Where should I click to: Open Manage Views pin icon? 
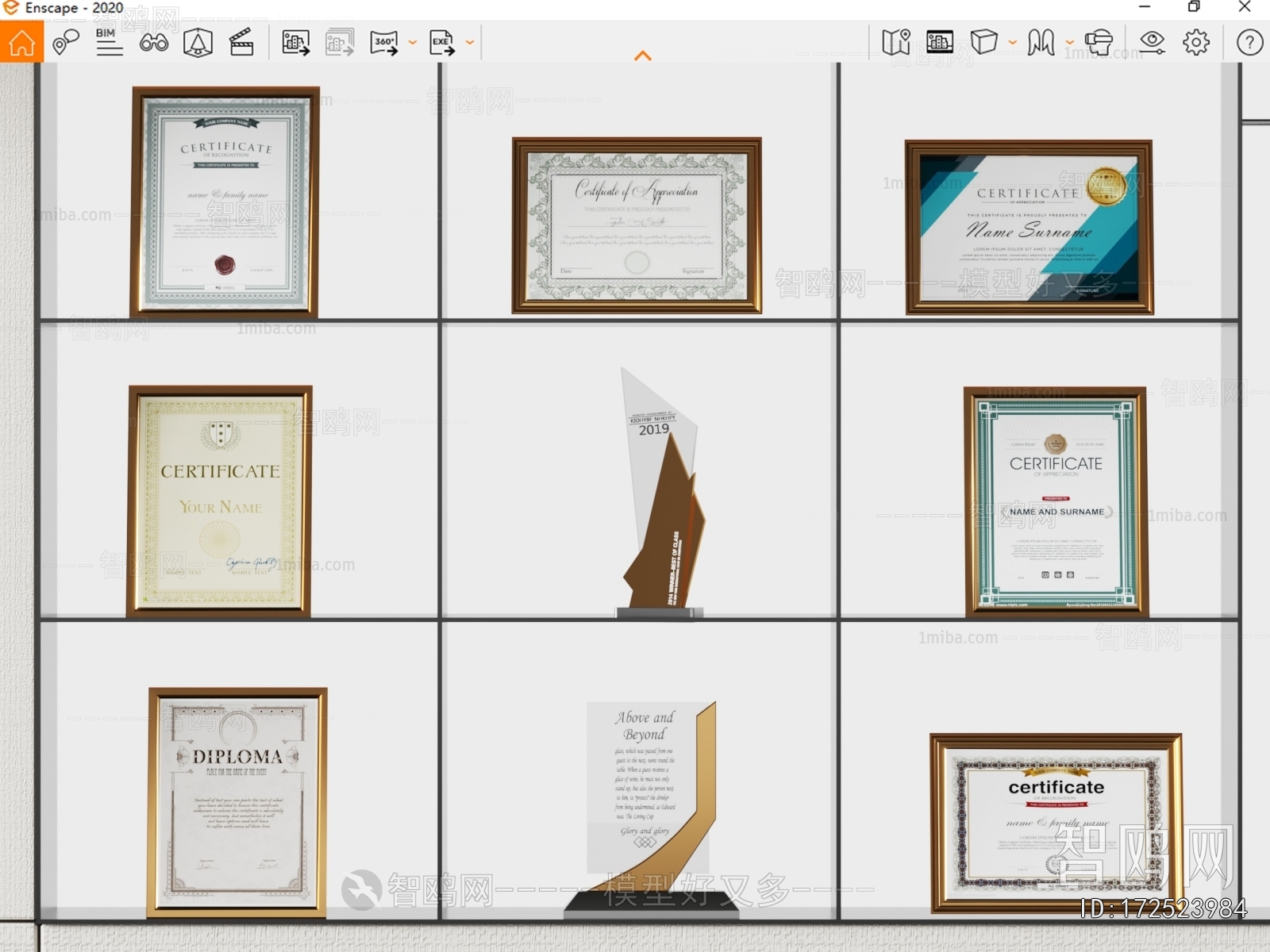(x=66, y=42)
